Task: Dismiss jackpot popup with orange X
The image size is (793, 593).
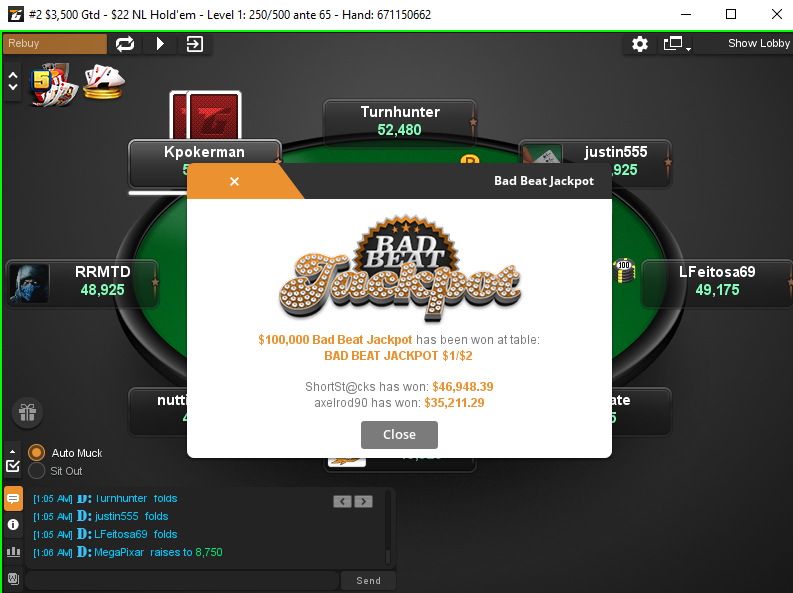Action: pos(234,181)
